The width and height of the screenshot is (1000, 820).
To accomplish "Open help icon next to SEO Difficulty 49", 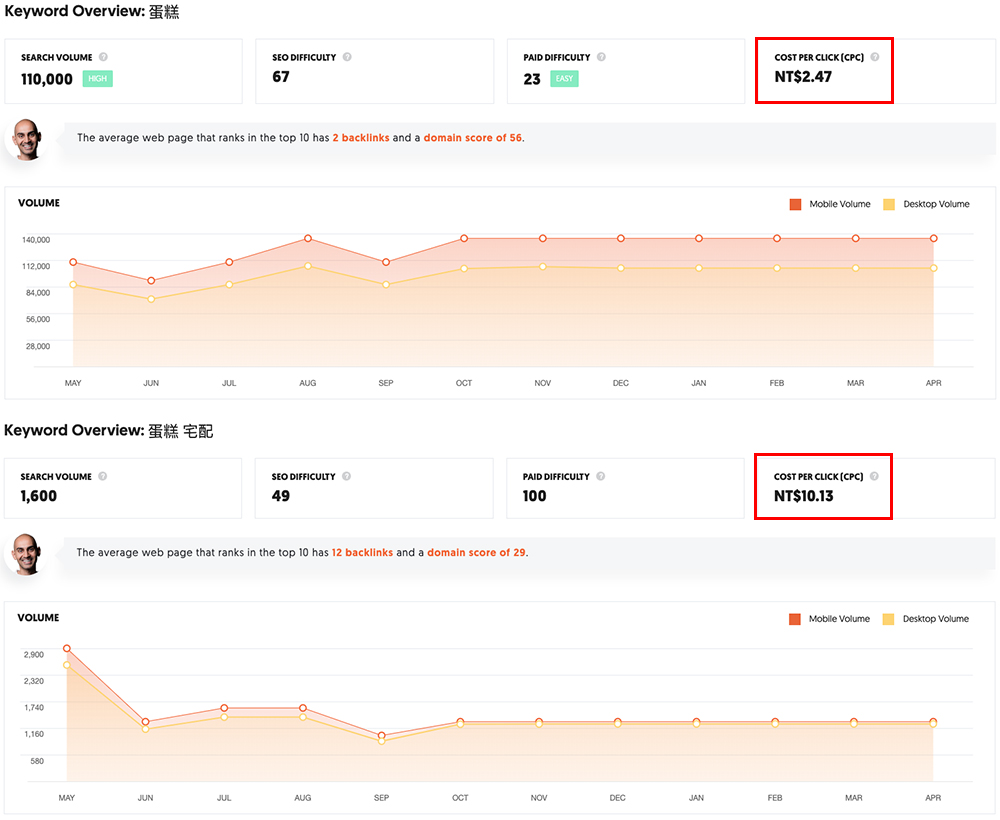I will (x=346, y=477).
